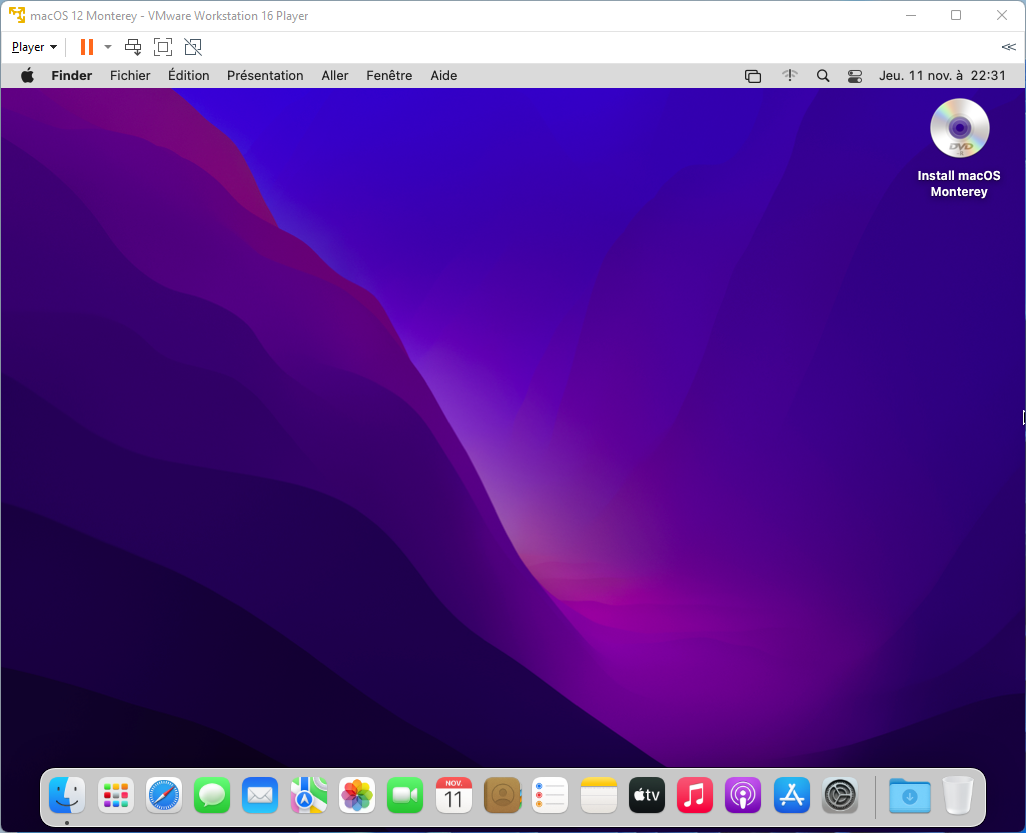Open Control Center from the menu bar
Viewport: 1026px width, 833px height.
(x=854, y=75)
